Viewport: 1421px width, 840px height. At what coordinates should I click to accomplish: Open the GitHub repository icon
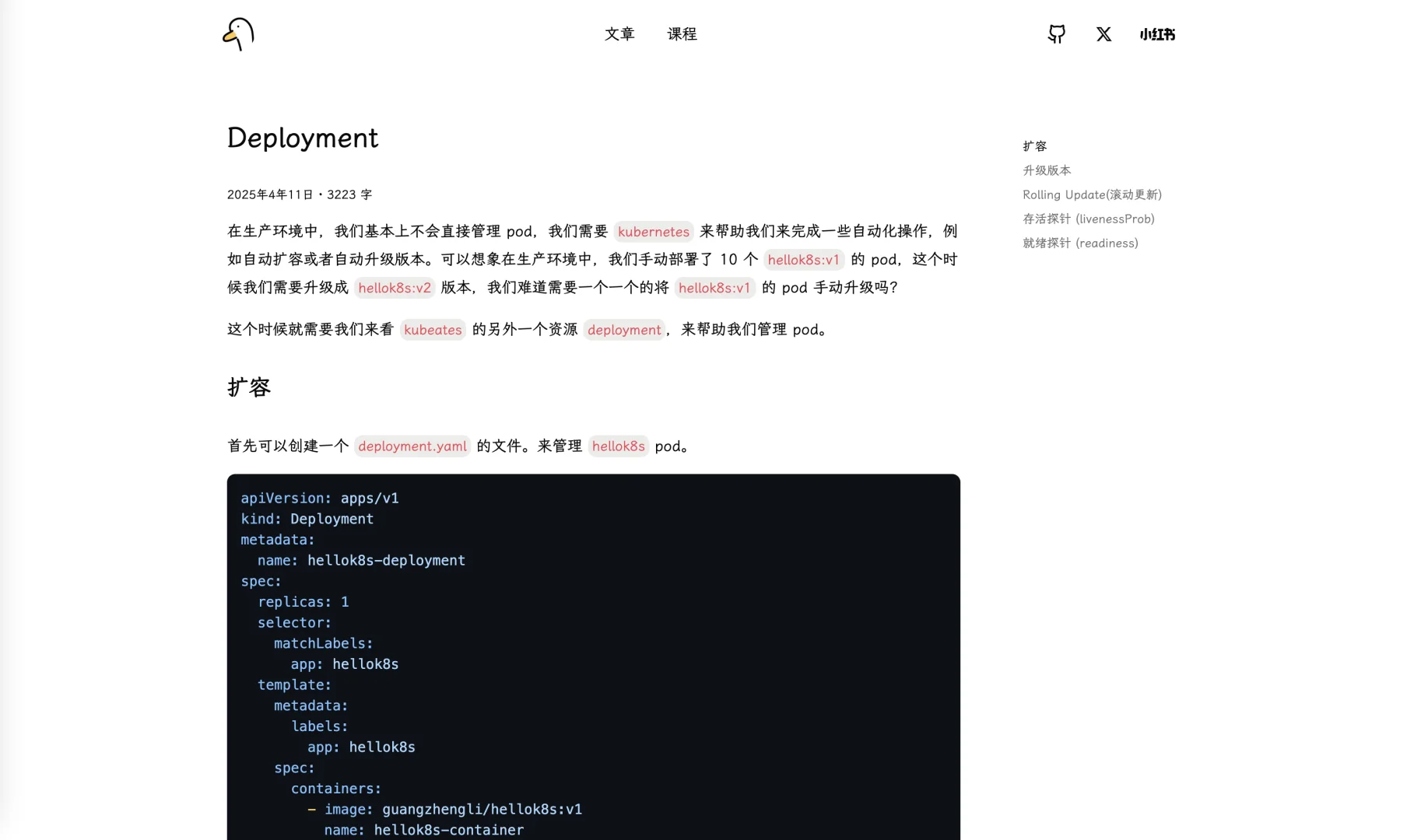[1056, 34]
